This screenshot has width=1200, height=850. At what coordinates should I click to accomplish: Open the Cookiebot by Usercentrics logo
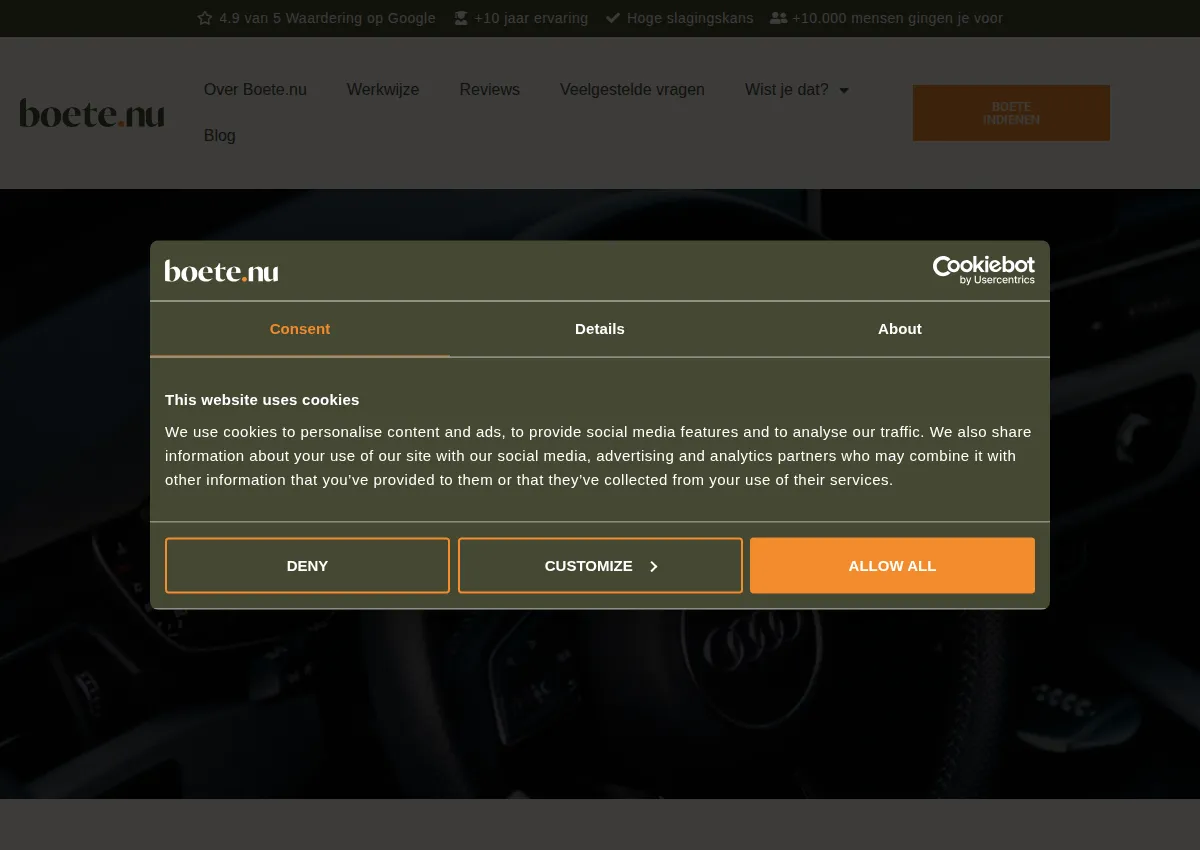[984, 270]
